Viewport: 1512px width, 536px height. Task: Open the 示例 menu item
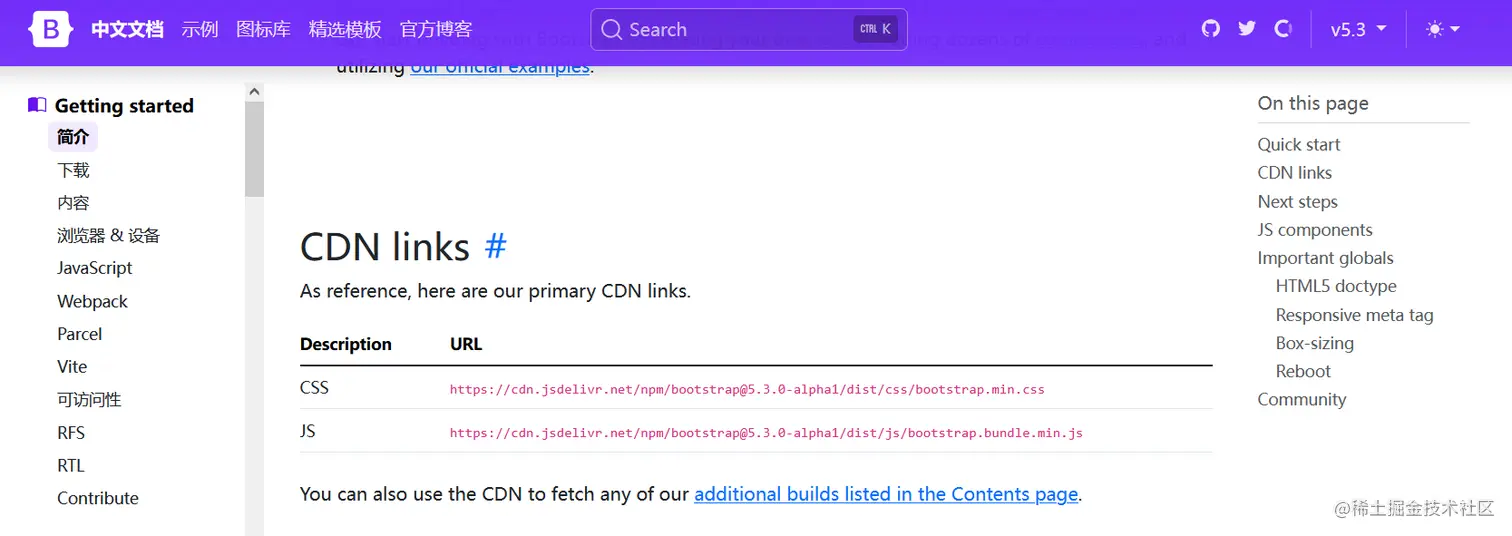[x=200, y=29]
